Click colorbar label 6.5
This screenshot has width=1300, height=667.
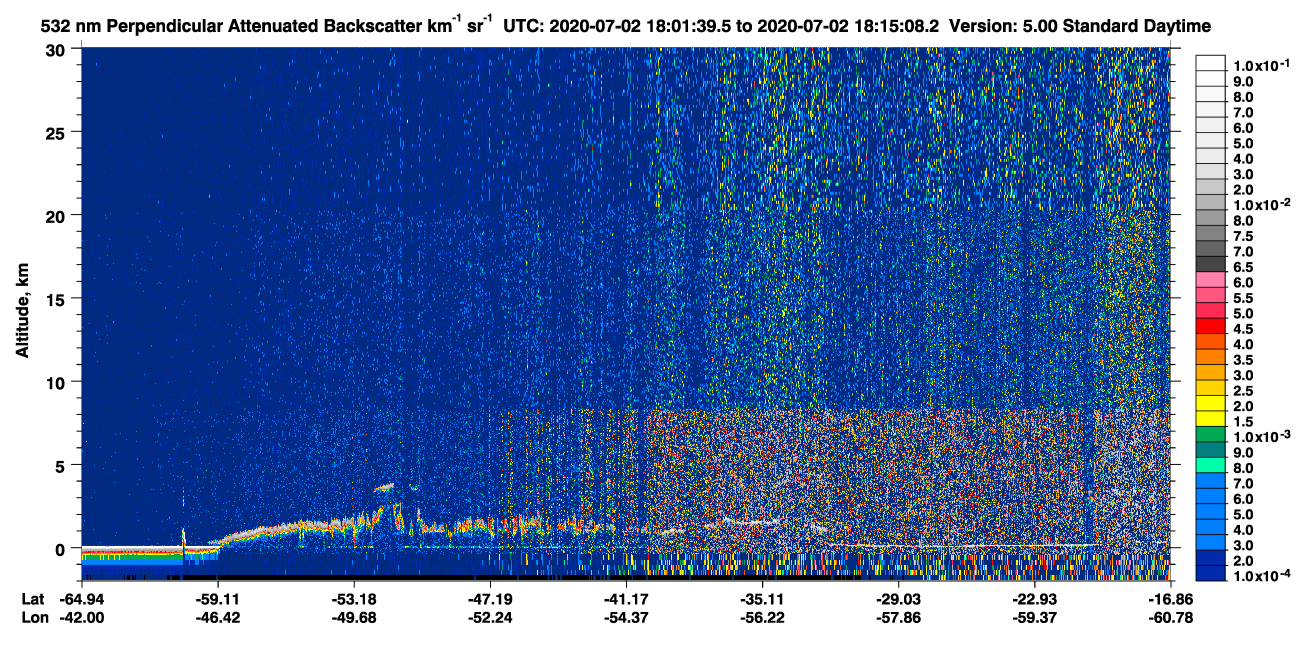(1243, 267)
